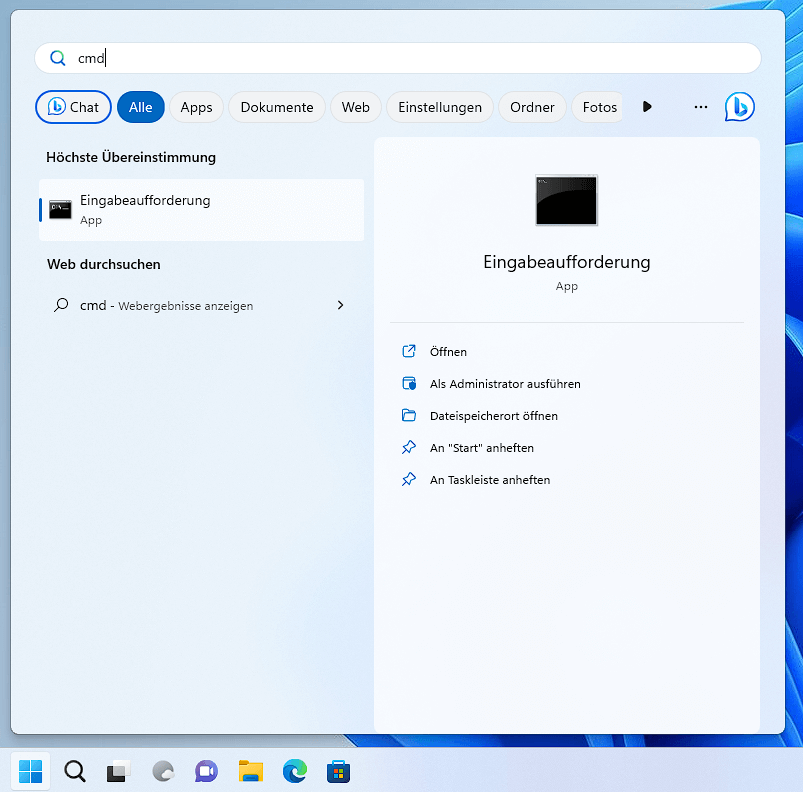Screen dimensions: 803x792
Task: Switch to the Apps filter
Action: click(196, 107)
